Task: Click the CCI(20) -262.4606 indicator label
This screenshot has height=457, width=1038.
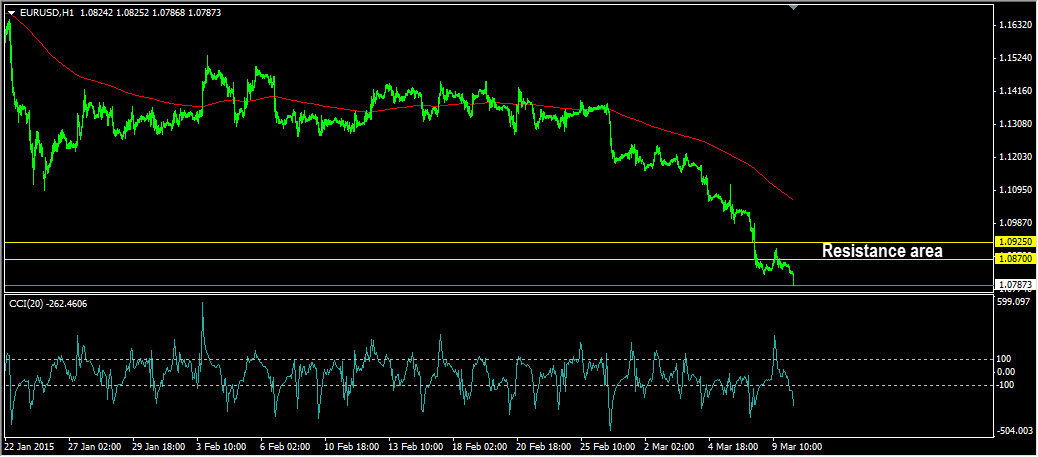Action: pyautogui.click(x=48, y=304)
